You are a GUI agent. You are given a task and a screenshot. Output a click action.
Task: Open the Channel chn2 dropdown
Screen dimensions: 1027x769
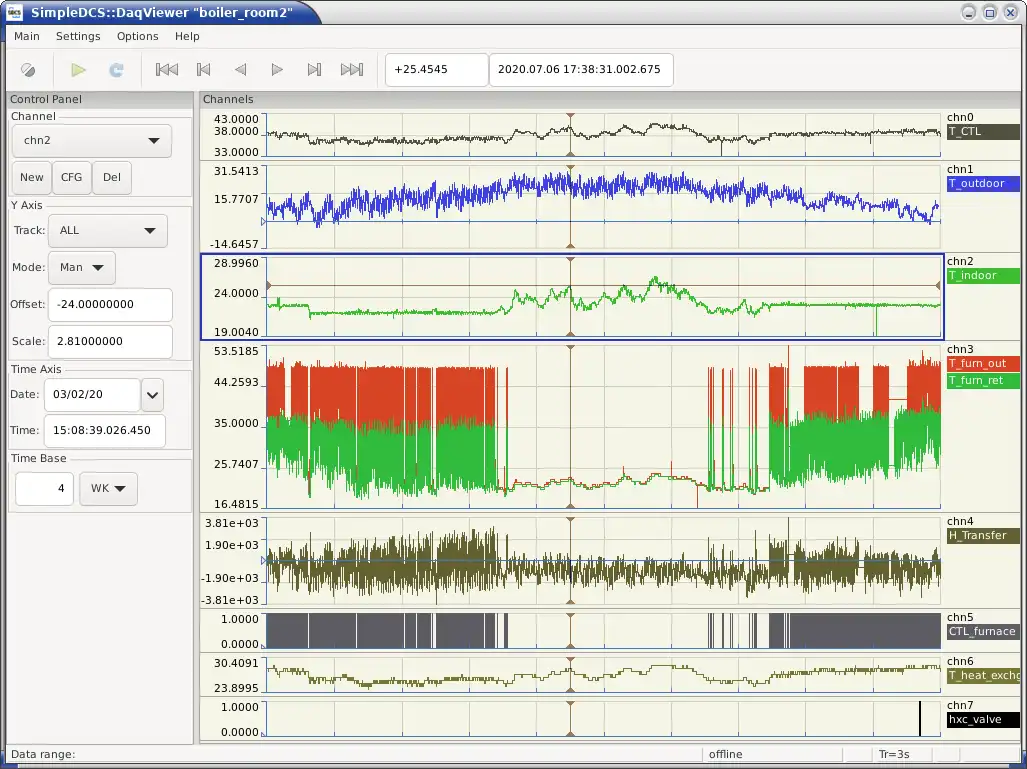click(92, 141)
